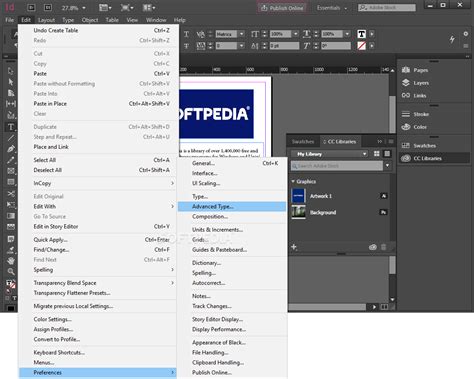Viewport: 474px width, 379px height.
Task: Select the Scissors tool
Action: 11,194
